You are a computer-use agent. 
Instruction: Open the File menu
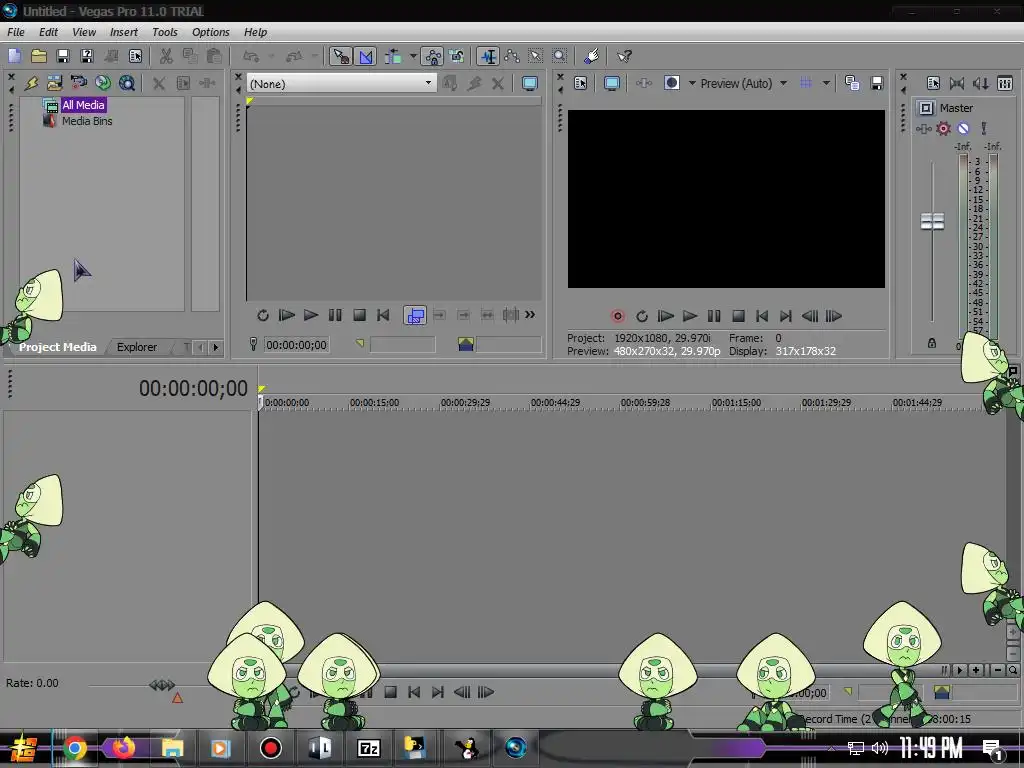pyautogui.click(x=16, y=32)
